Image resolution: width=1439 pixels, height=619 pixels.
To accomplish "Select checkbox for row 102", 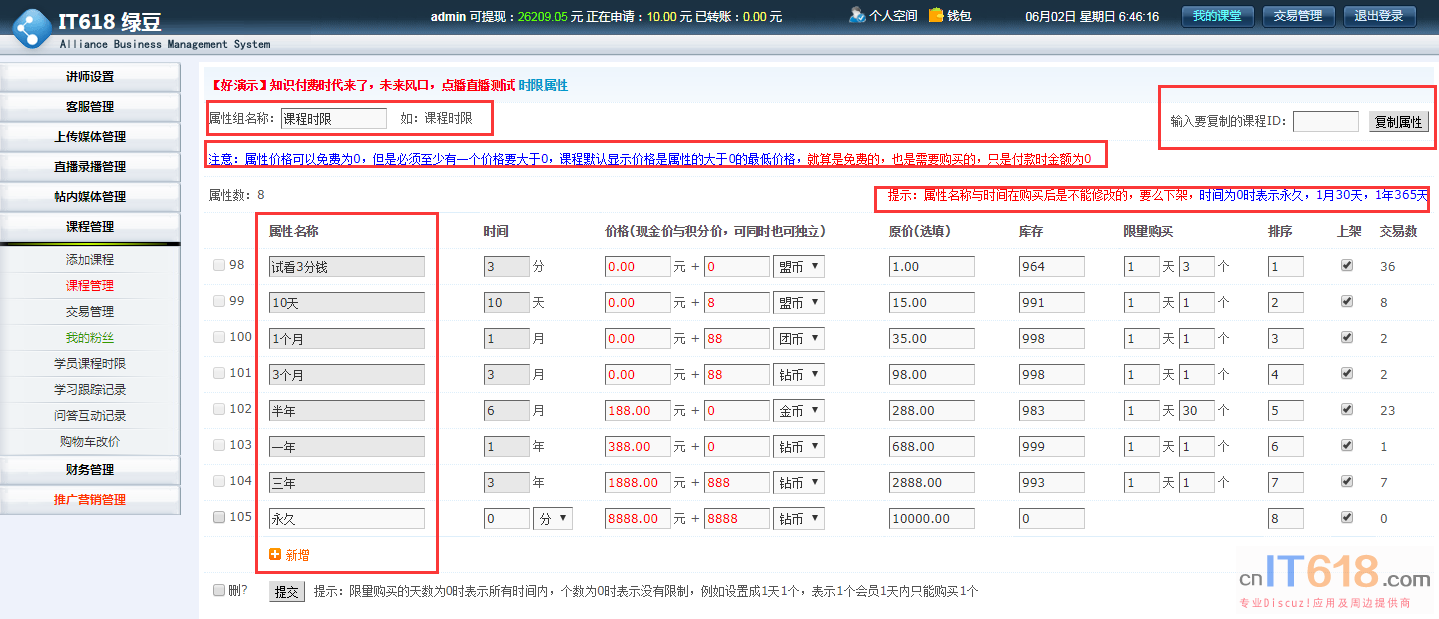I will click(219, 409).
